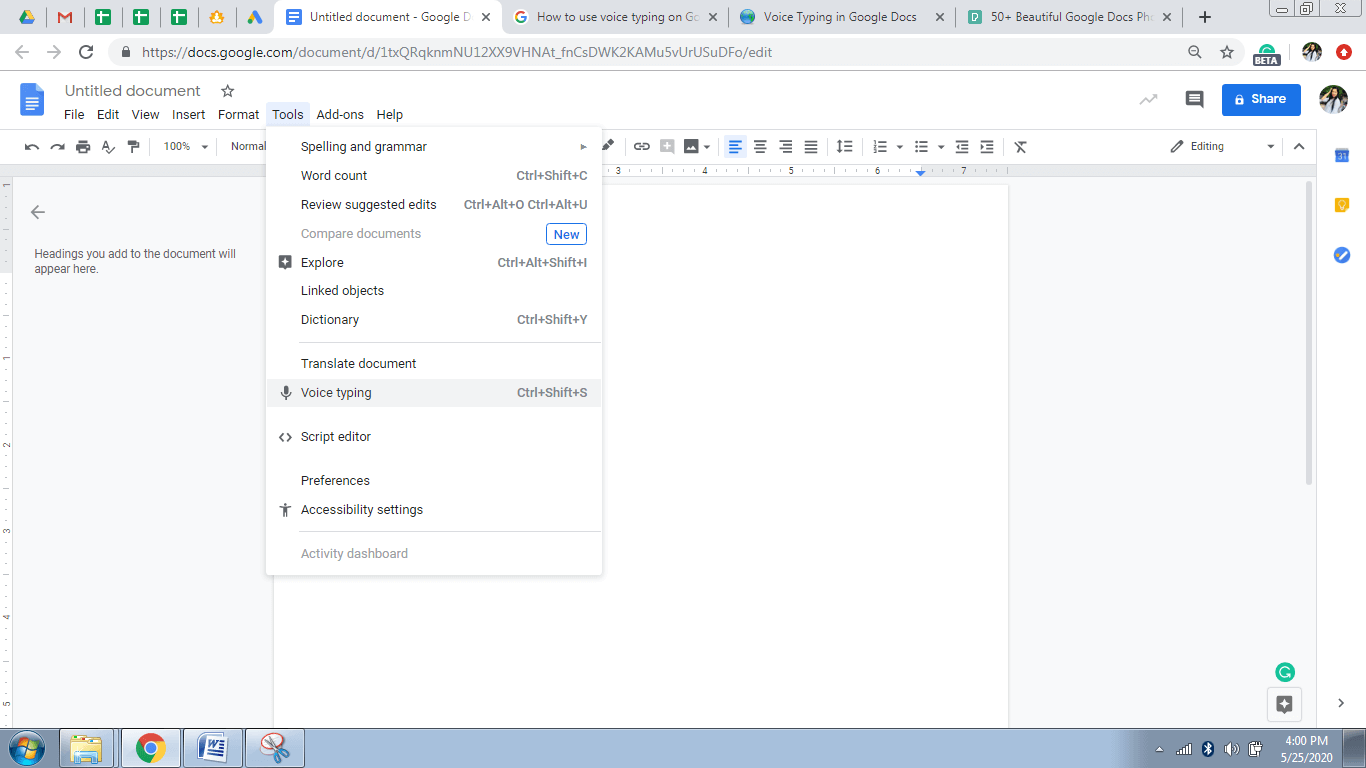1366x768 pixels.
Task: Click the Undo arrow icon
Action: pos(31,146)
